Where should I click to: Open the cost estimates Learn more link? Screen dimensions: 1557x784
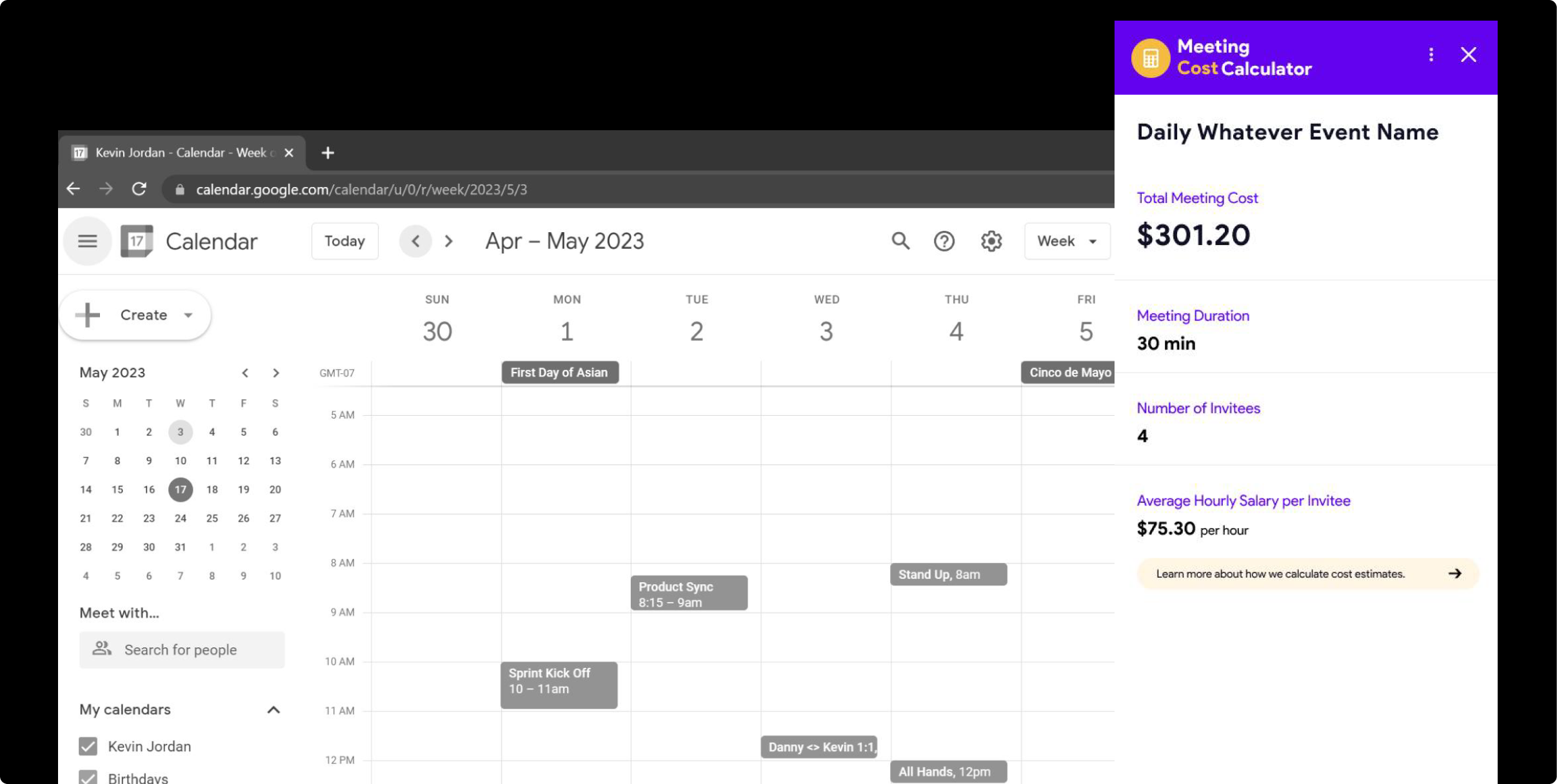(1307, 574)
